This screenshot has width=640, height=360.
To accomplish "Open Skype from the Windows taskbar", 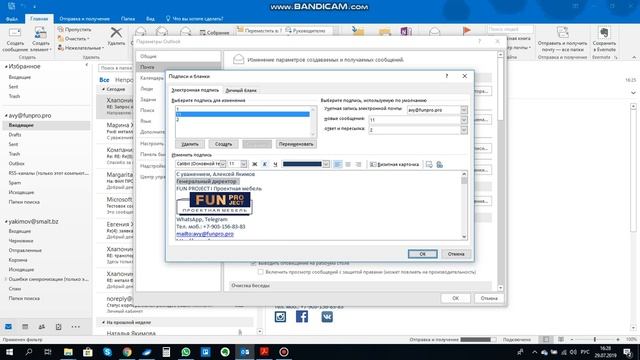I will (107, 352).
